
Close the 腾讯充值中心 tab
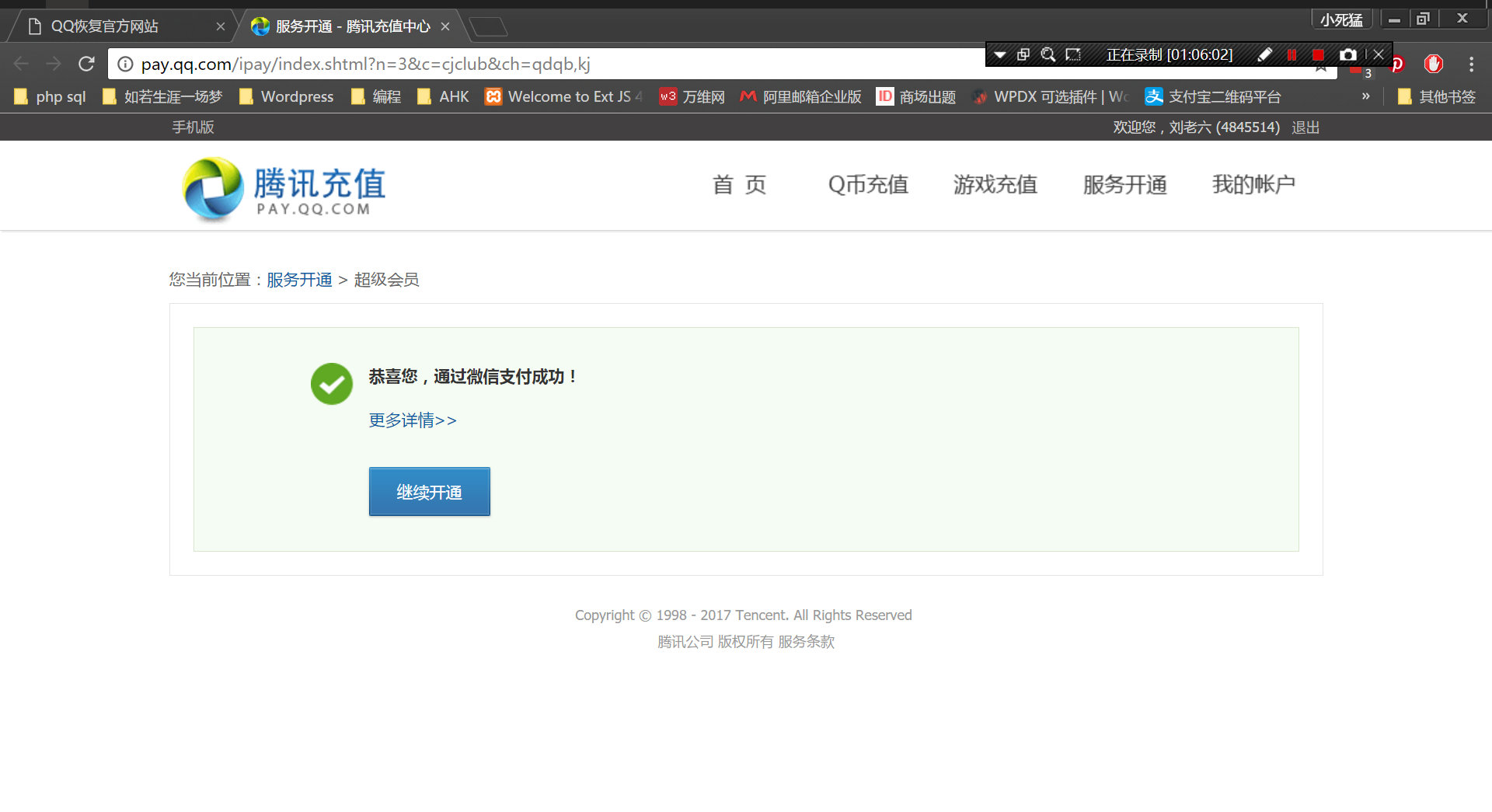tap(445, 26)
